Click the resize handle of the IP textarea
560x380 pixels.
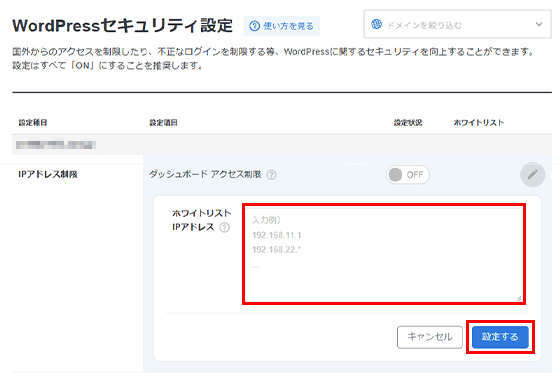pos(519,298)
